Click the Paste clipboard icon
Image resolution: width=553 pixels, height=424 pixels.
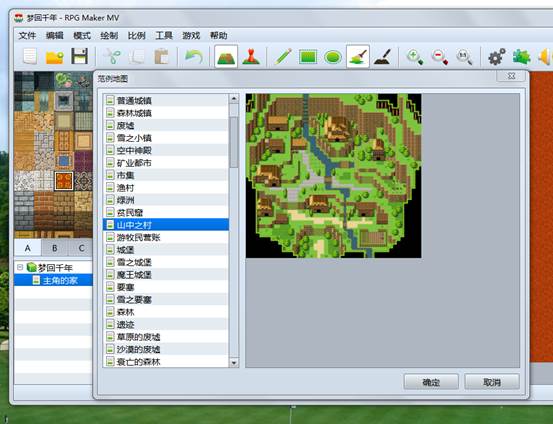tap(161, 56)
